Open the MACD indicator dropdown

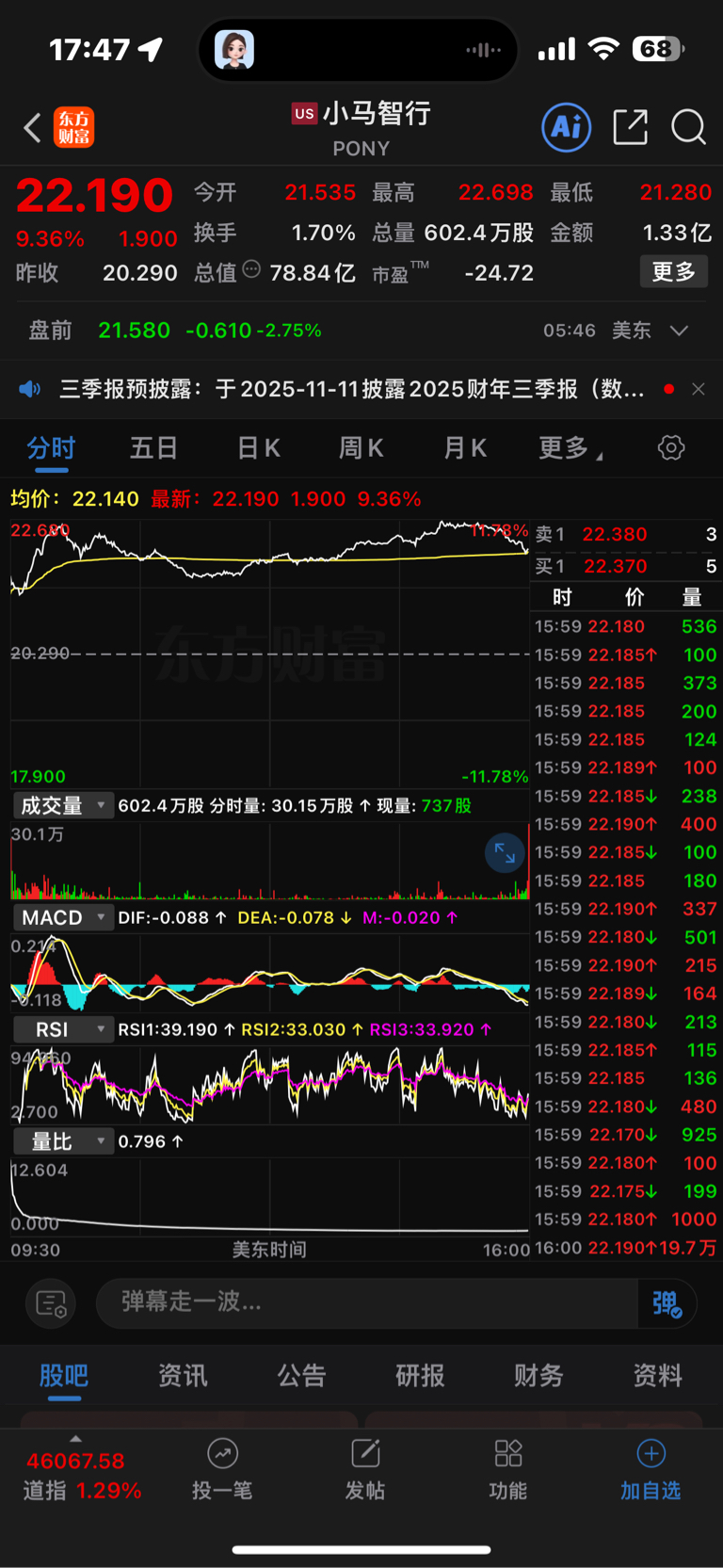[x=62, y=917]
